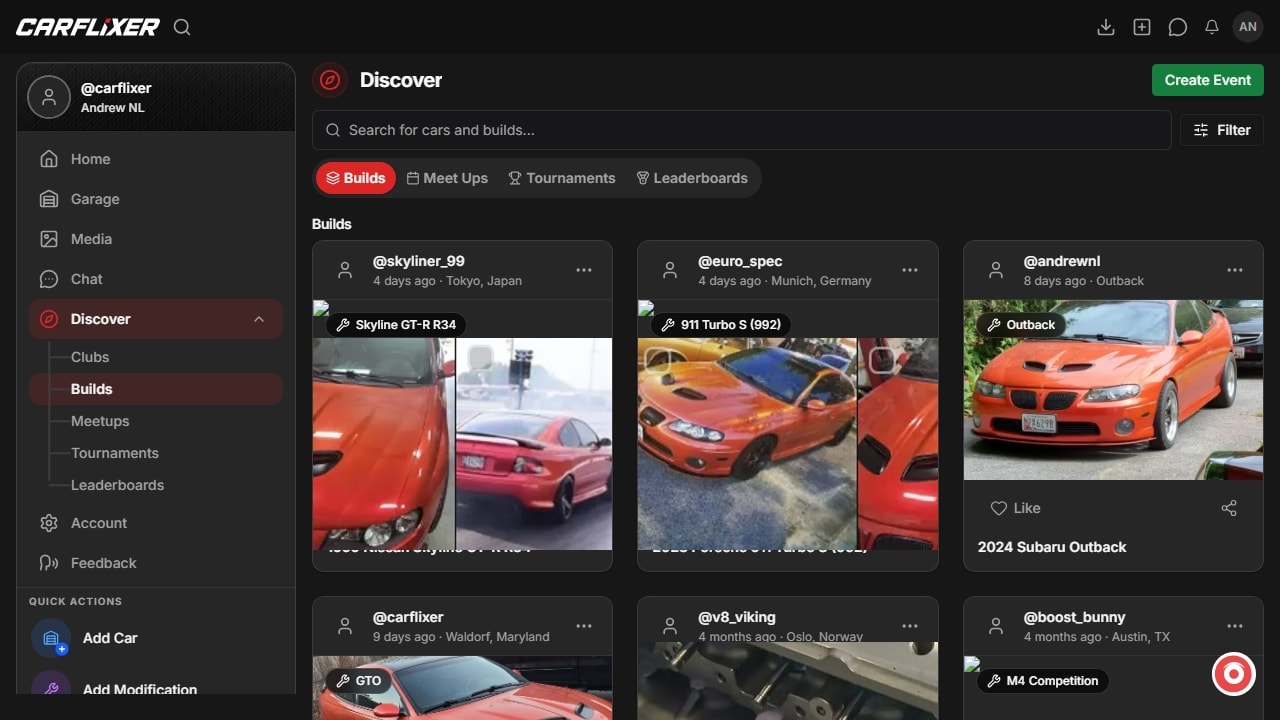The height and width of the screenshot is (720, 1280).
Task: Open the @skyliner_99 profile link
Action: (419, 261)
